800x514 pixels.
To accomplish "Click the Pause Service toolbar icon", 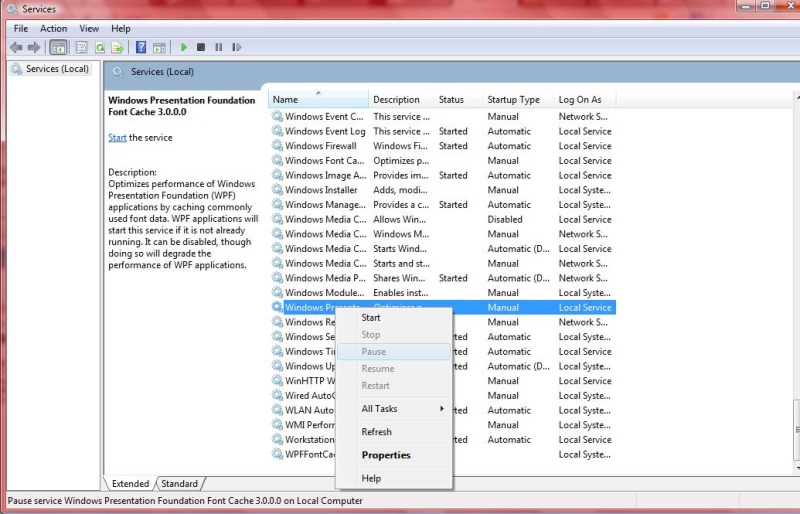I will click(x=218, y=47).
